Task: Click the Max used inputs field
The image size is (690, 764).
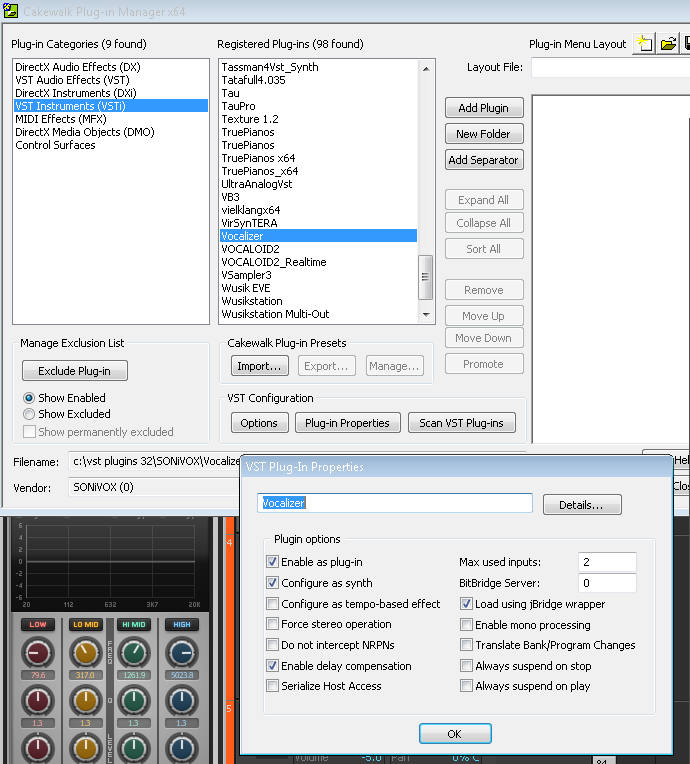Action: (x=607, y=562)
